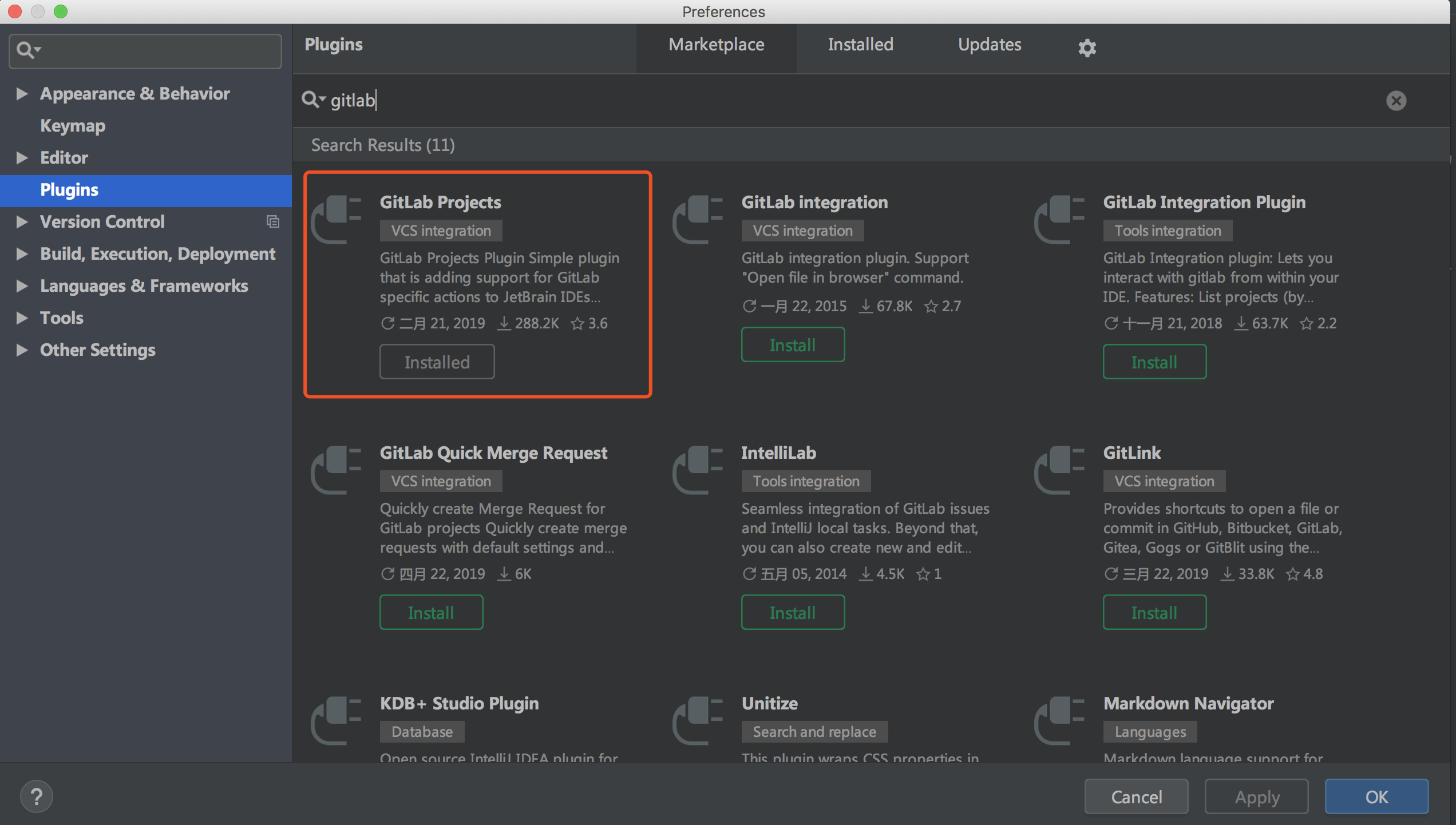Open the GitLab Projects plugin title

coord(440,202)
